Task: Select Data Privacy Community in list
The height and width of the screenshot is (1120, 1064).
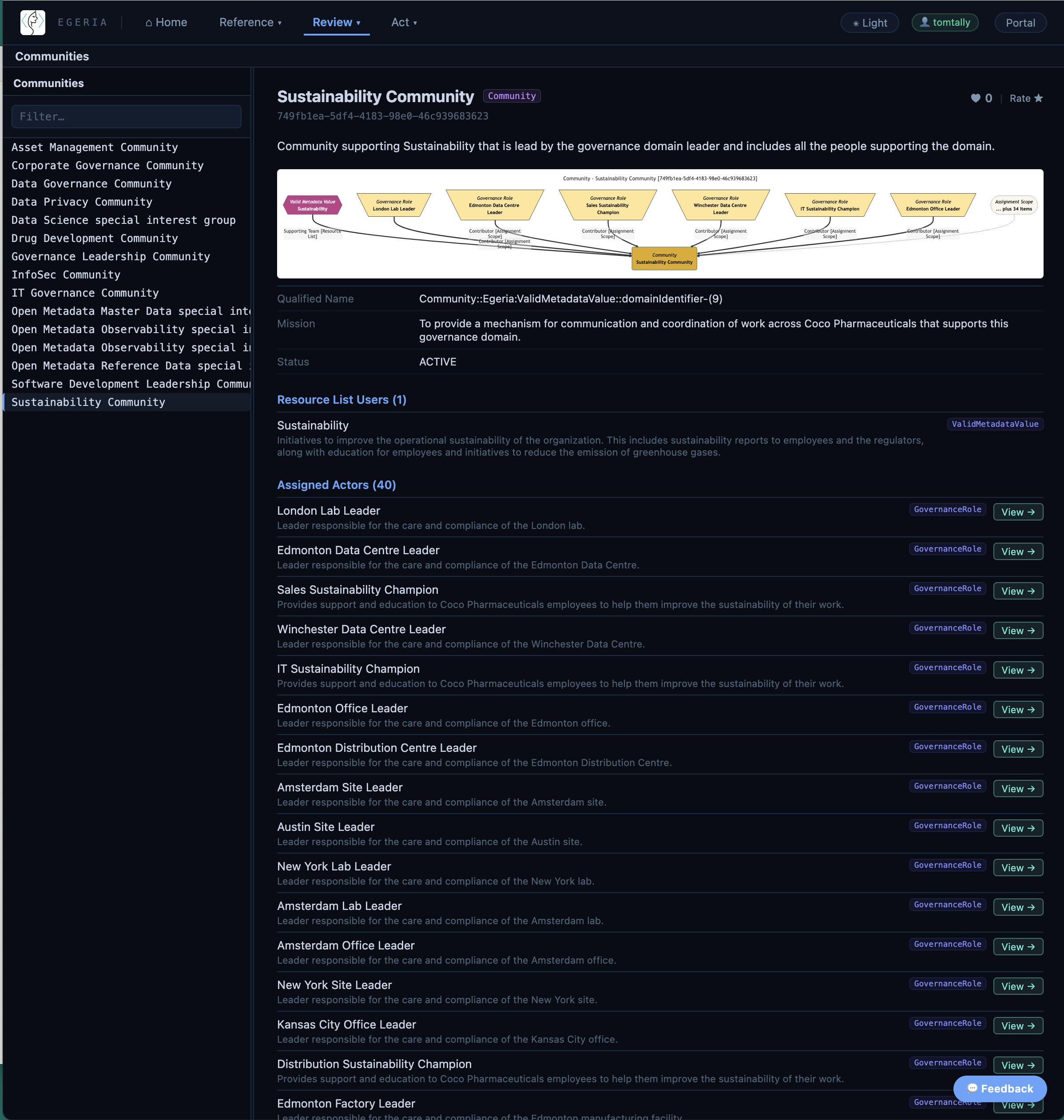Action: (x=82, y=202)
